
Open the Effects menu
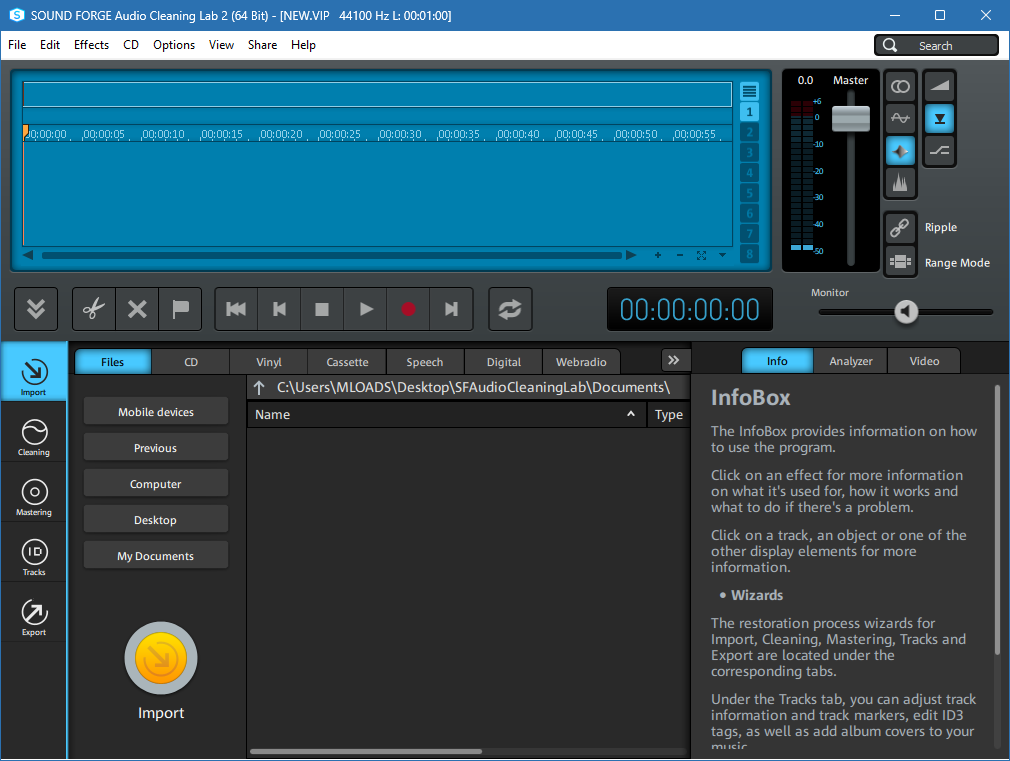(x=91, y=45)
